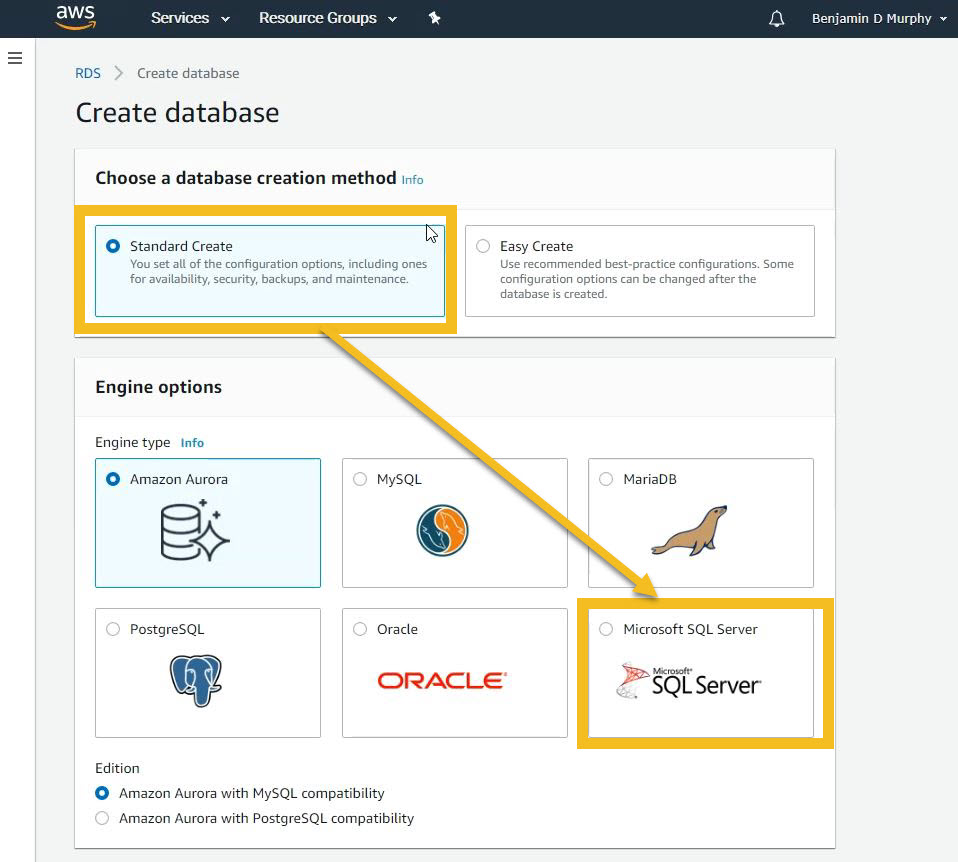This screenshot has height=862, width=958.
Task: Click the Engine options heading
Action: coord(158,387)
